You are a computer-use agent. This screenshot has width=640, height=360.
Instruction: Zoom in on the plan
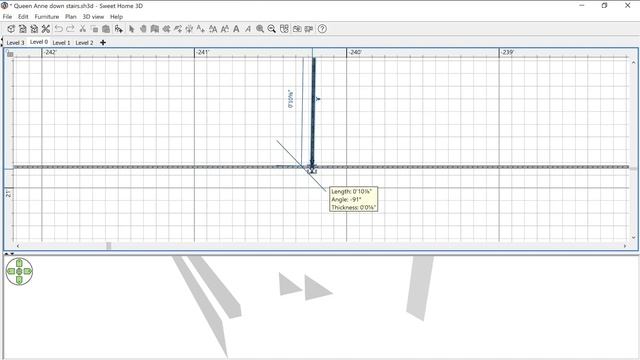coord(260,29)
